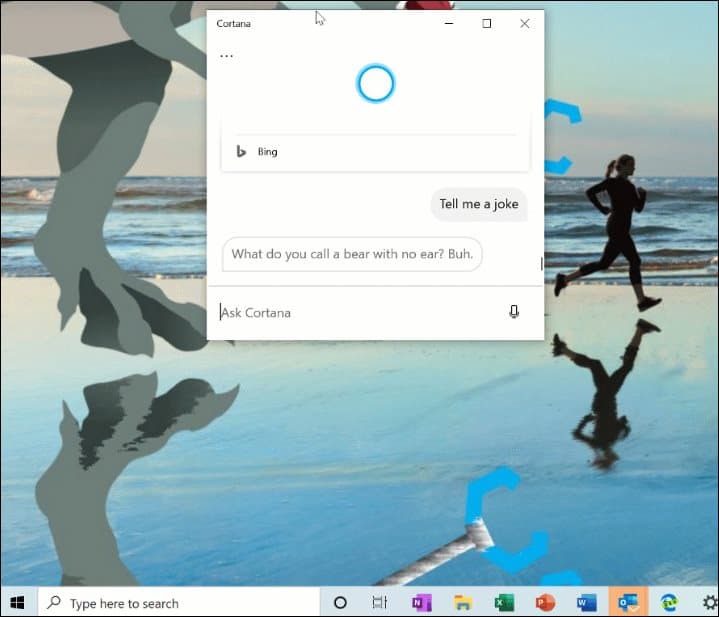Minimize the Cortana window

click(x=449, y=23)
